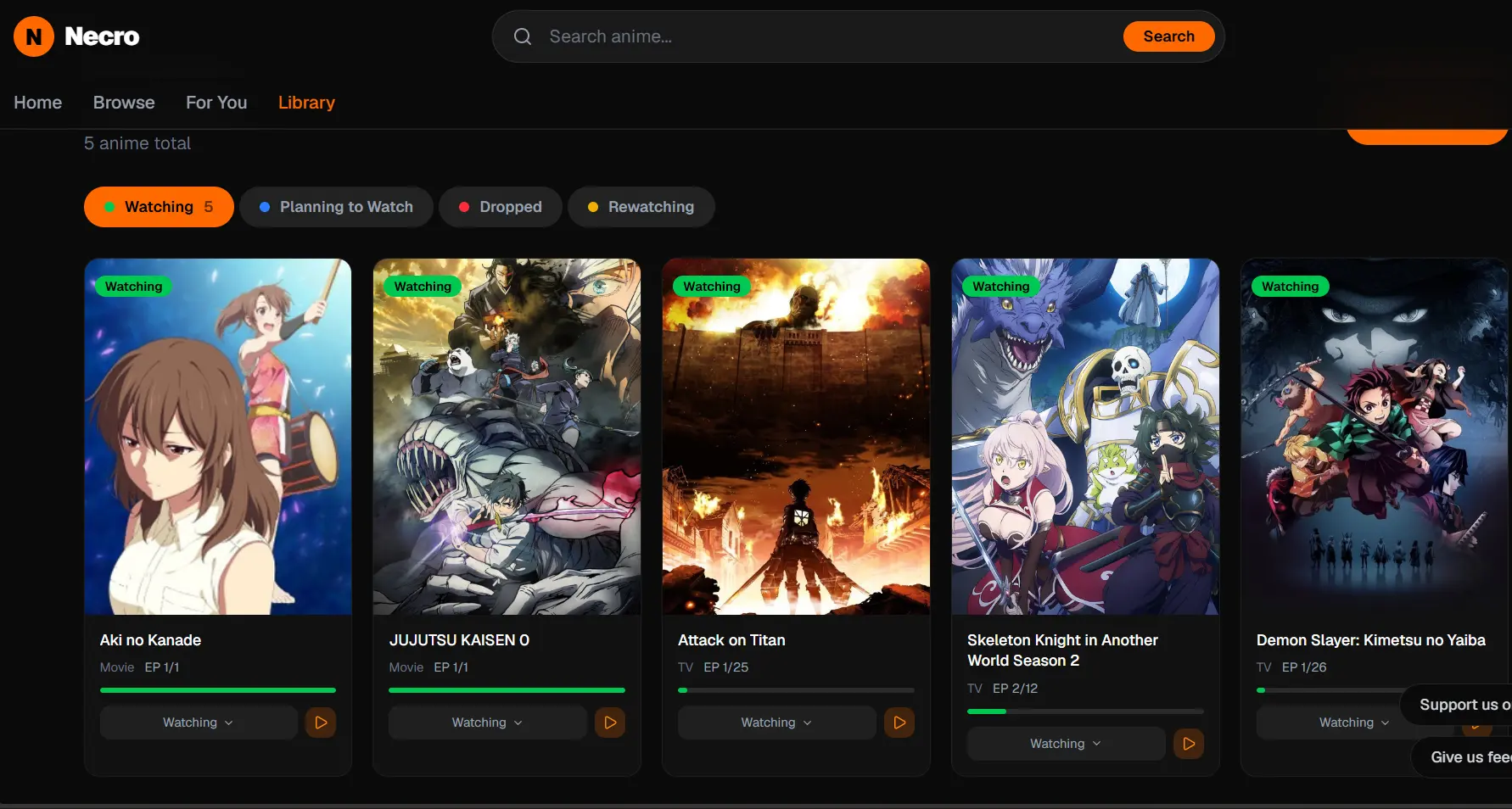Click the magnifying glass search icon
Screen dimensions: 1512x809
(x=523, y=36)
